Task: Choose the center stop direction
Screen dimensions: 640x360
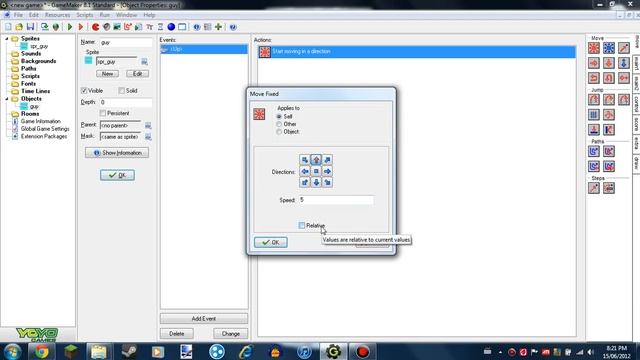Action: (316, 171)
